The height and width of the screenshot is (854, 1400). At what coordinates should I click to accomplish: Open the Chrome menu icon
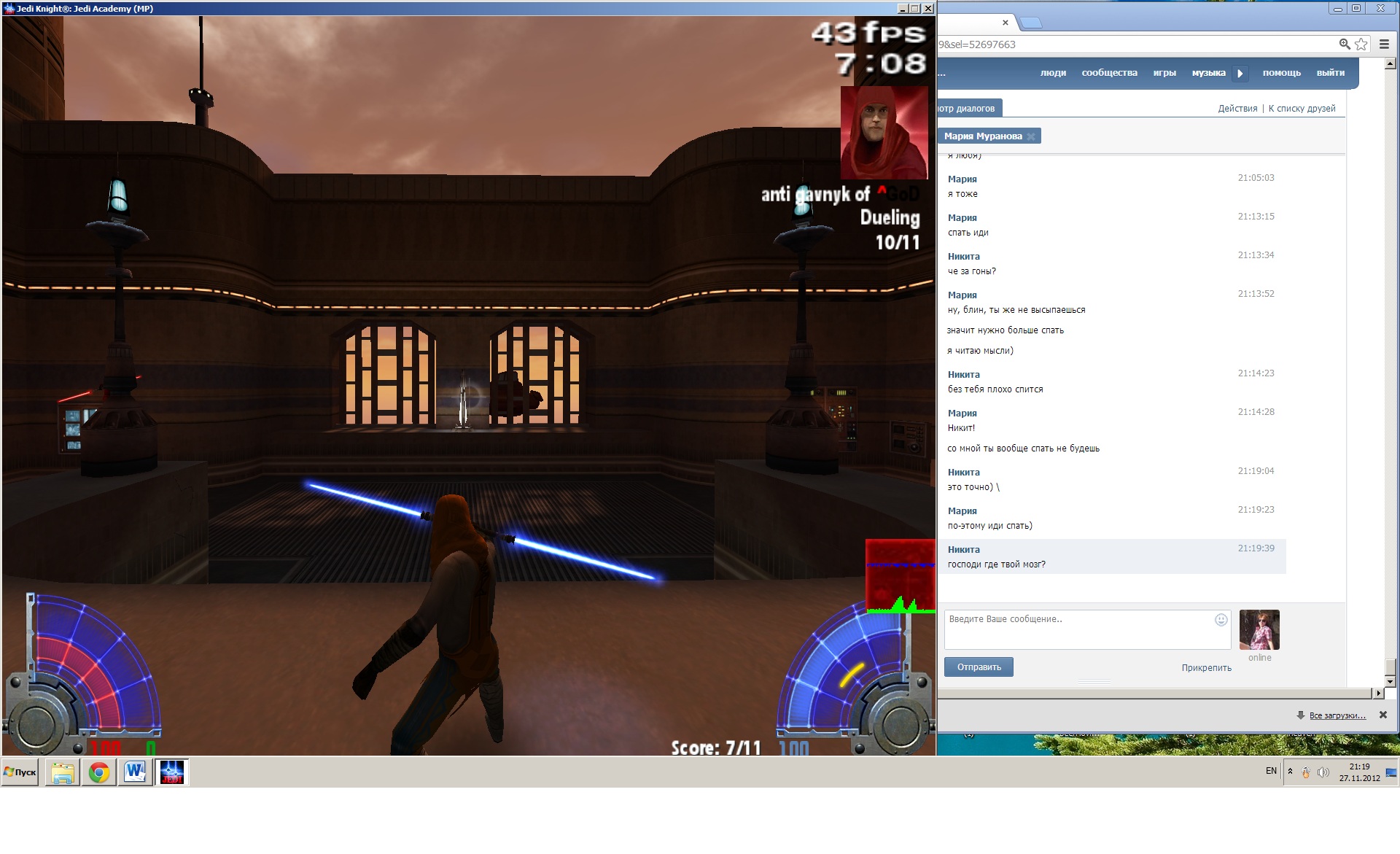pyautogui.click(x=1384, y=44)
